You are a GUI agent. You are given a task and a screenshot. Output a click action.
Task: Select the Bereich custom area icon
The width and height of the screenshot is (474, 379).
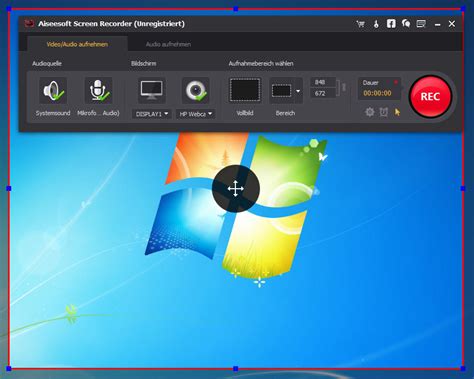(282, 91)
